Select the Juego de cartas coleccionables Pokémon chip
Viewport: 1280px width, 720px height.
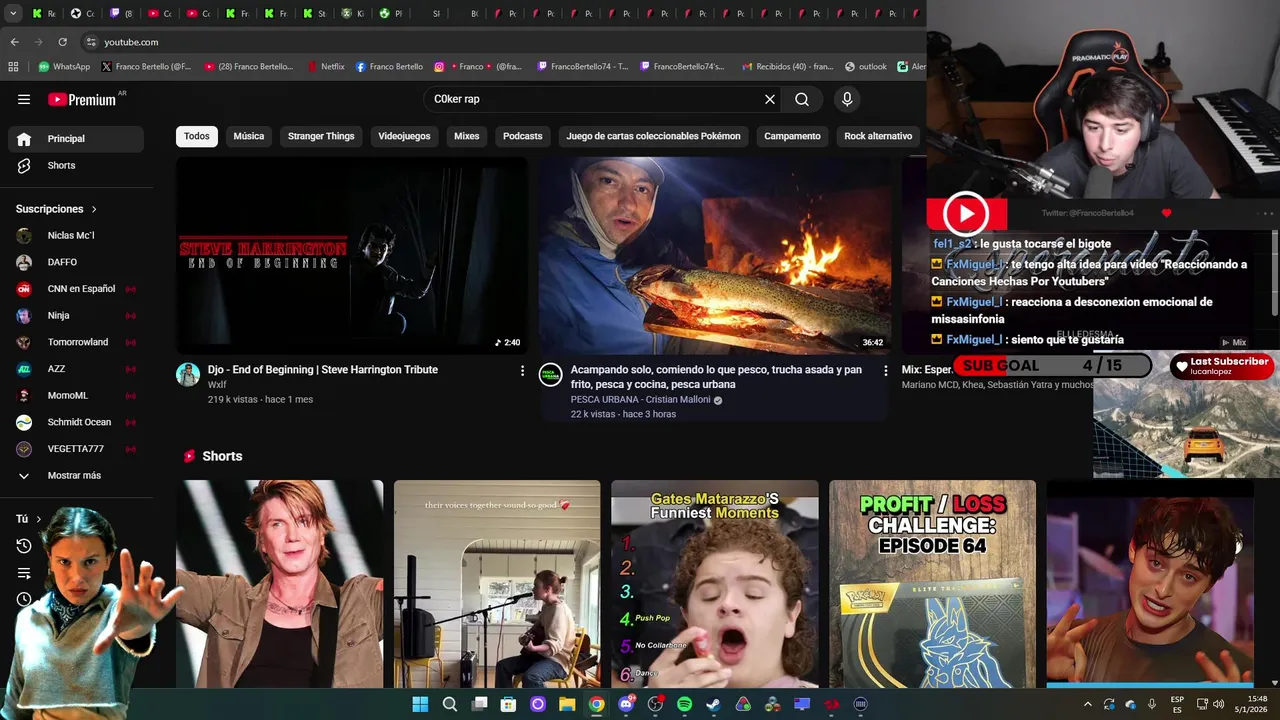653,136
